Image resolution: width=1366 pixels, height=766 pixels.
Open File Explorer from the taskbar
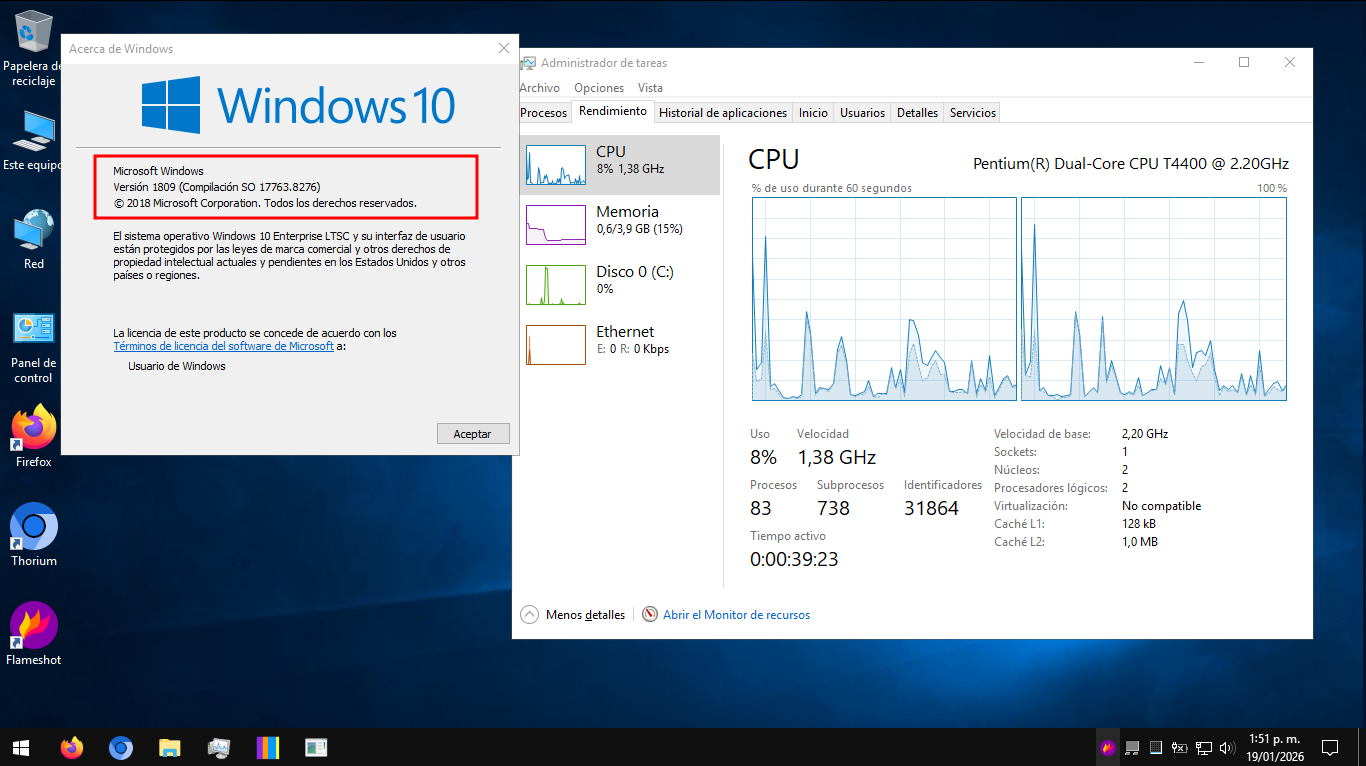click(170, 747)
